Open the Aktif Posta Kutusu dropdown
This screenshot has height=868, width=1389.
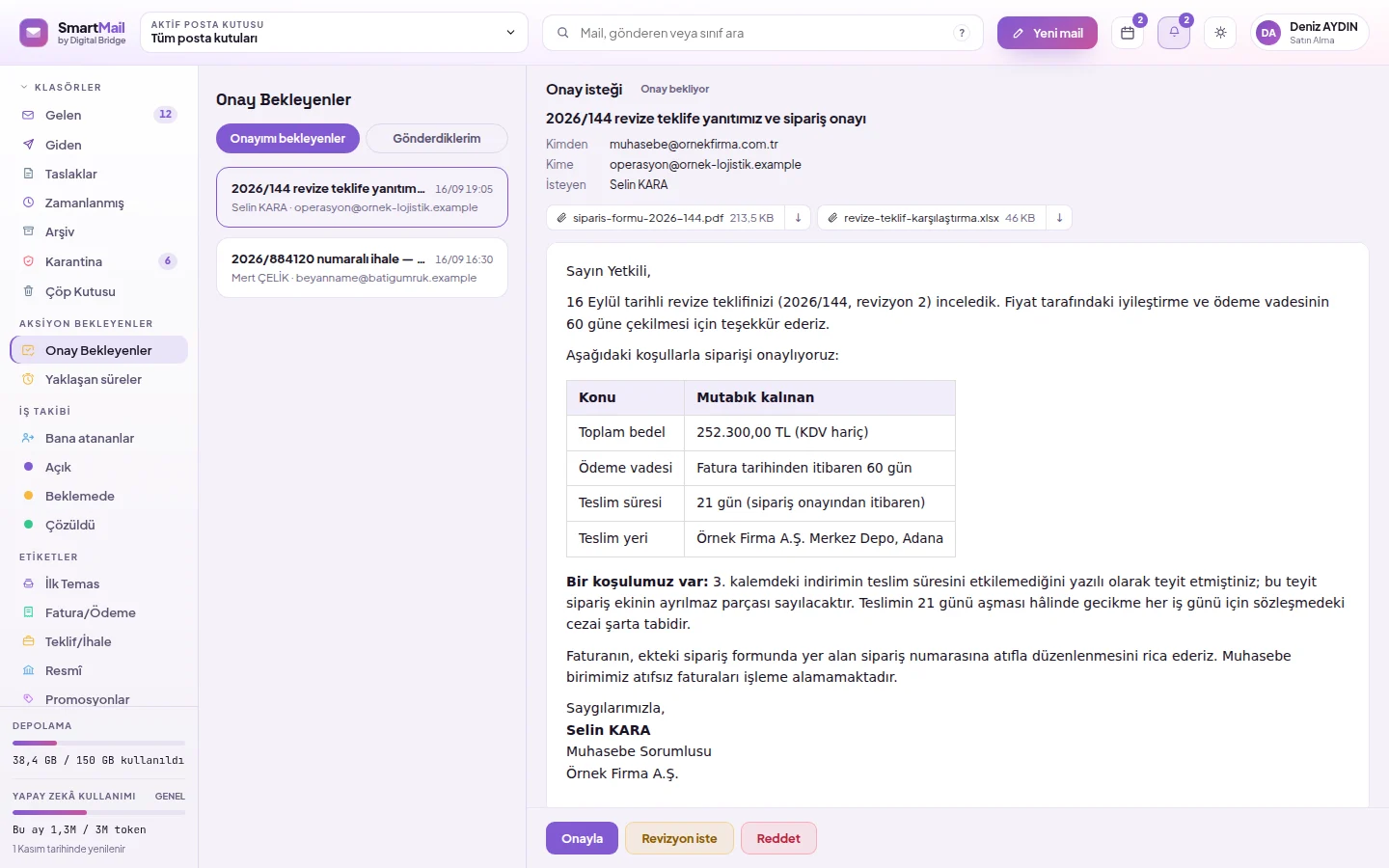click(334, 32)
